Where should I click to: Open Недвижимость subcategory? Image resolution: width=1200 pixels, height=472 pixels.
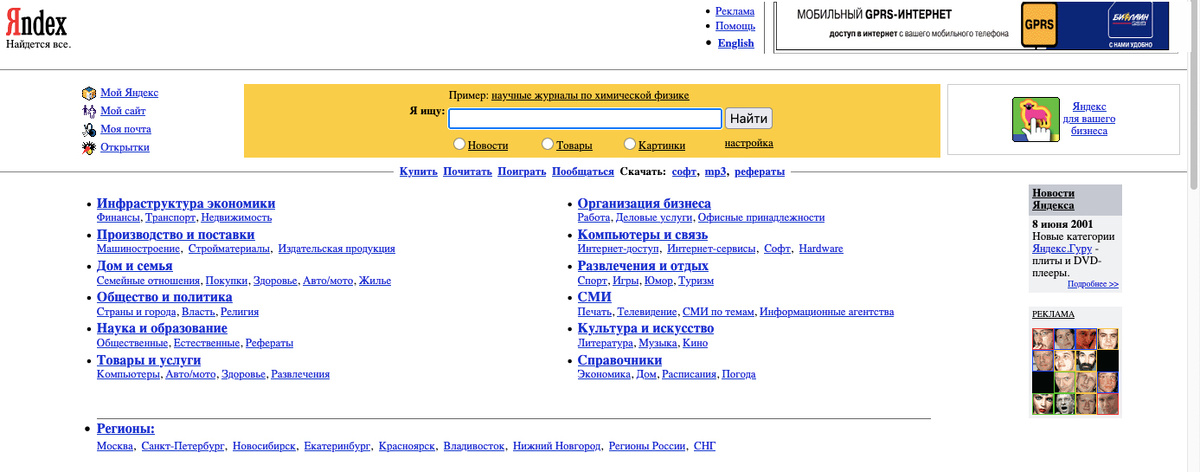coord(236,217)
